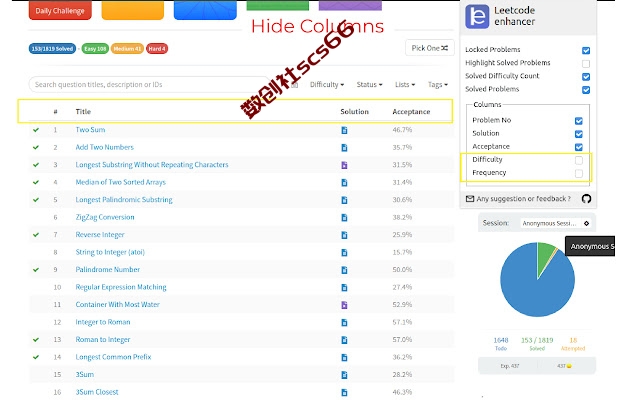Sort by Acceptance column header
This screenshot has height=400, width=640.
pos(411,111)
